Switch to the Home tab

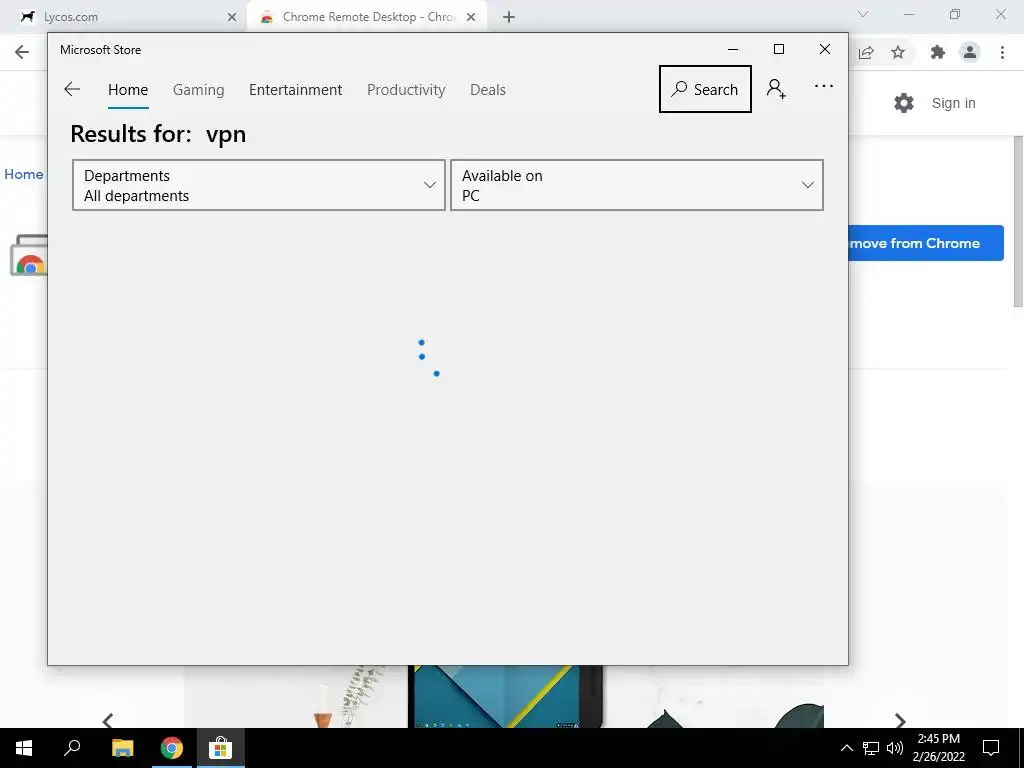pyautogui.click(x=128, y=90)
